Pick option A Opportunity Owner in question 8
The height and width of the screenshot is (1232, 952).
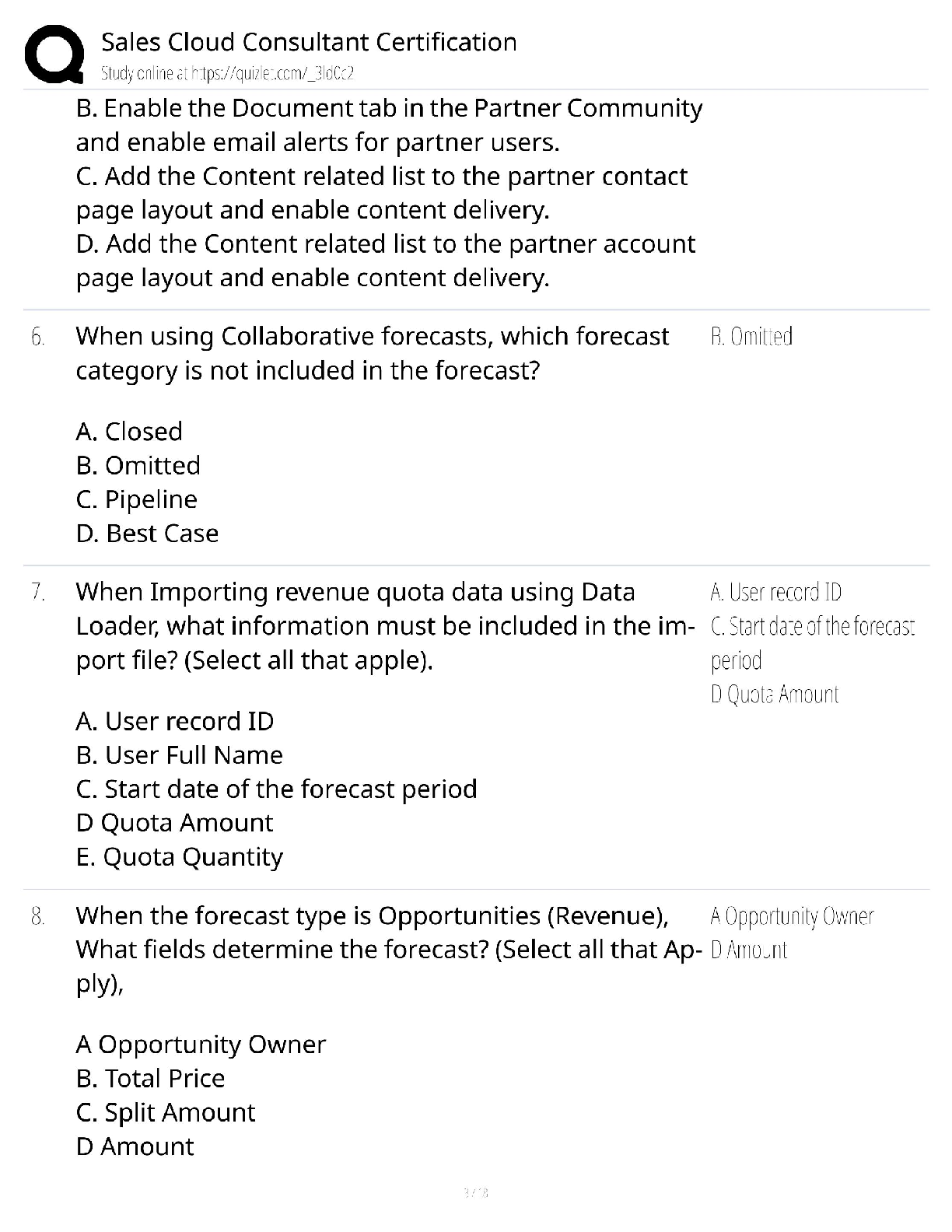pyautogui.click(x=201, y=1045)
